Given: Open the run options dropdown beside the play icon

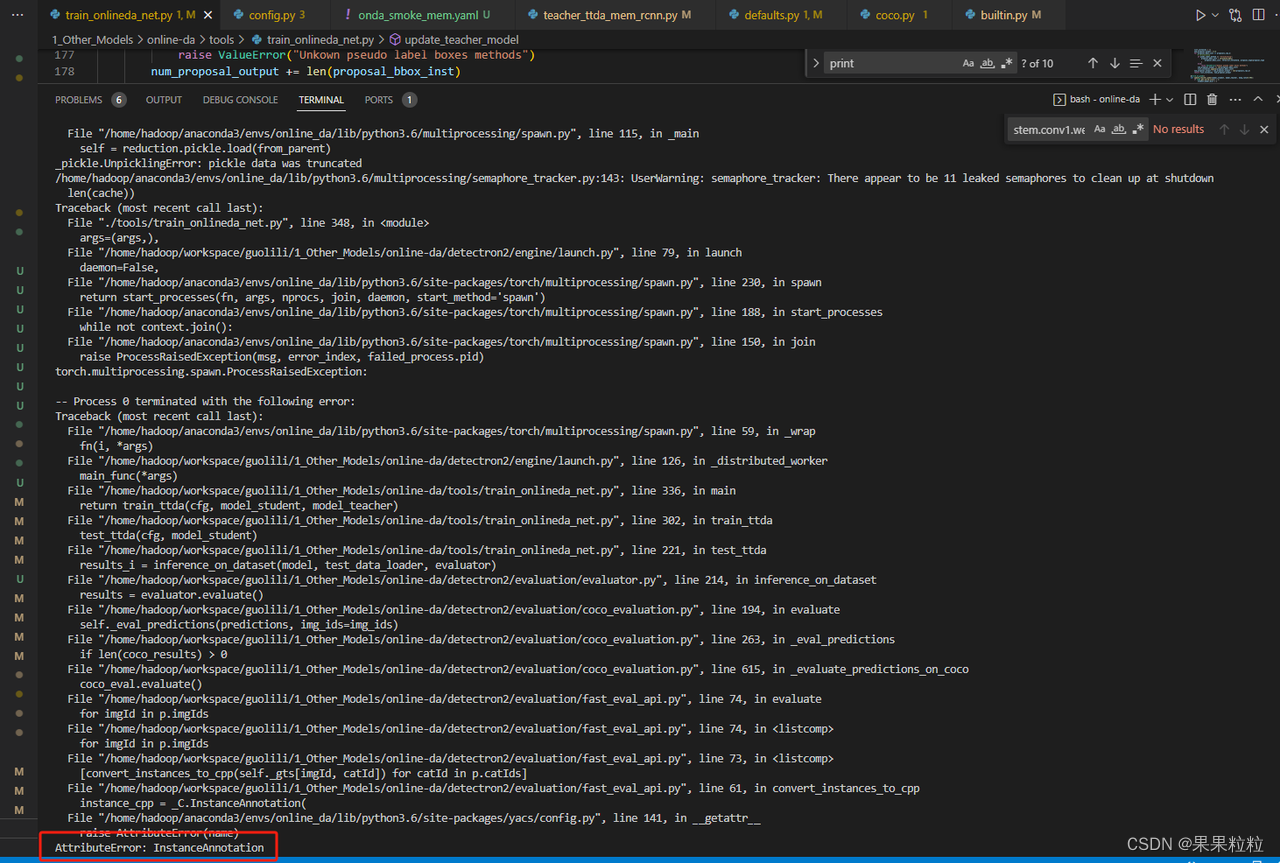Looking at the screenshot, I should [1215, 15].
